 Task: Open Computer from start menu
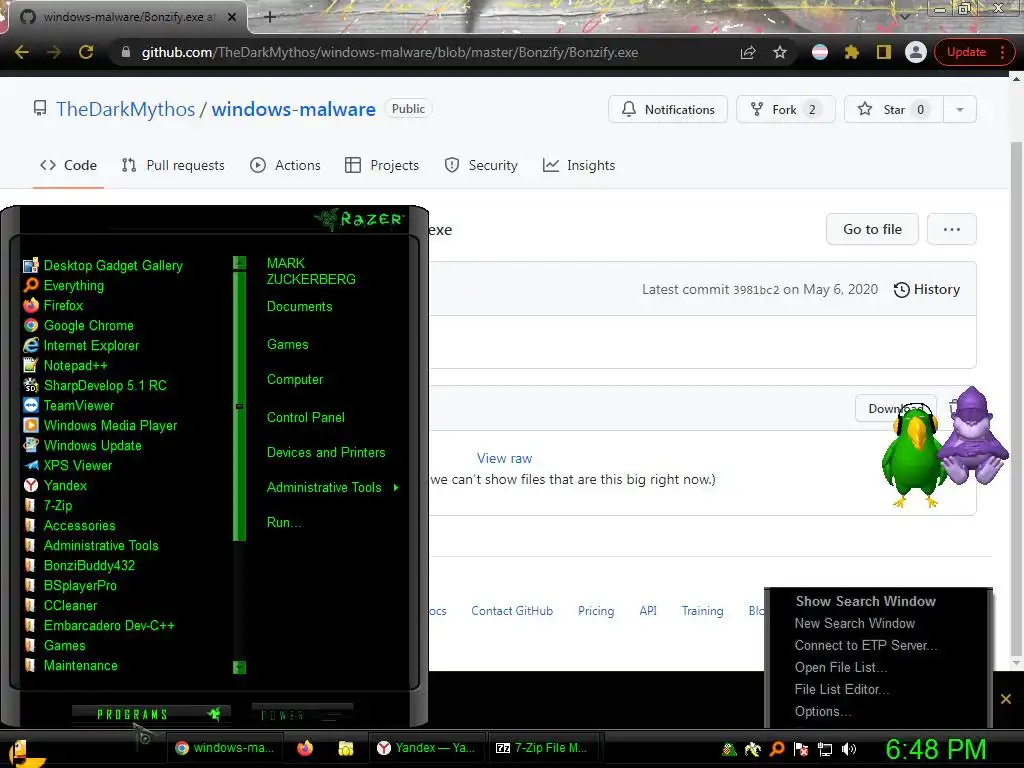[295, 379]
